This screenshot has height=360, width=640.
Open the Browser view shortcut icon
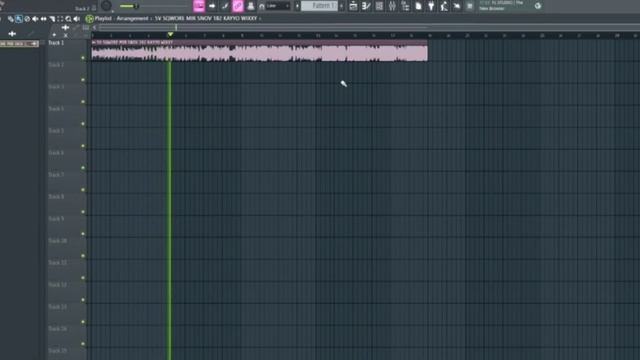point(405,6)
